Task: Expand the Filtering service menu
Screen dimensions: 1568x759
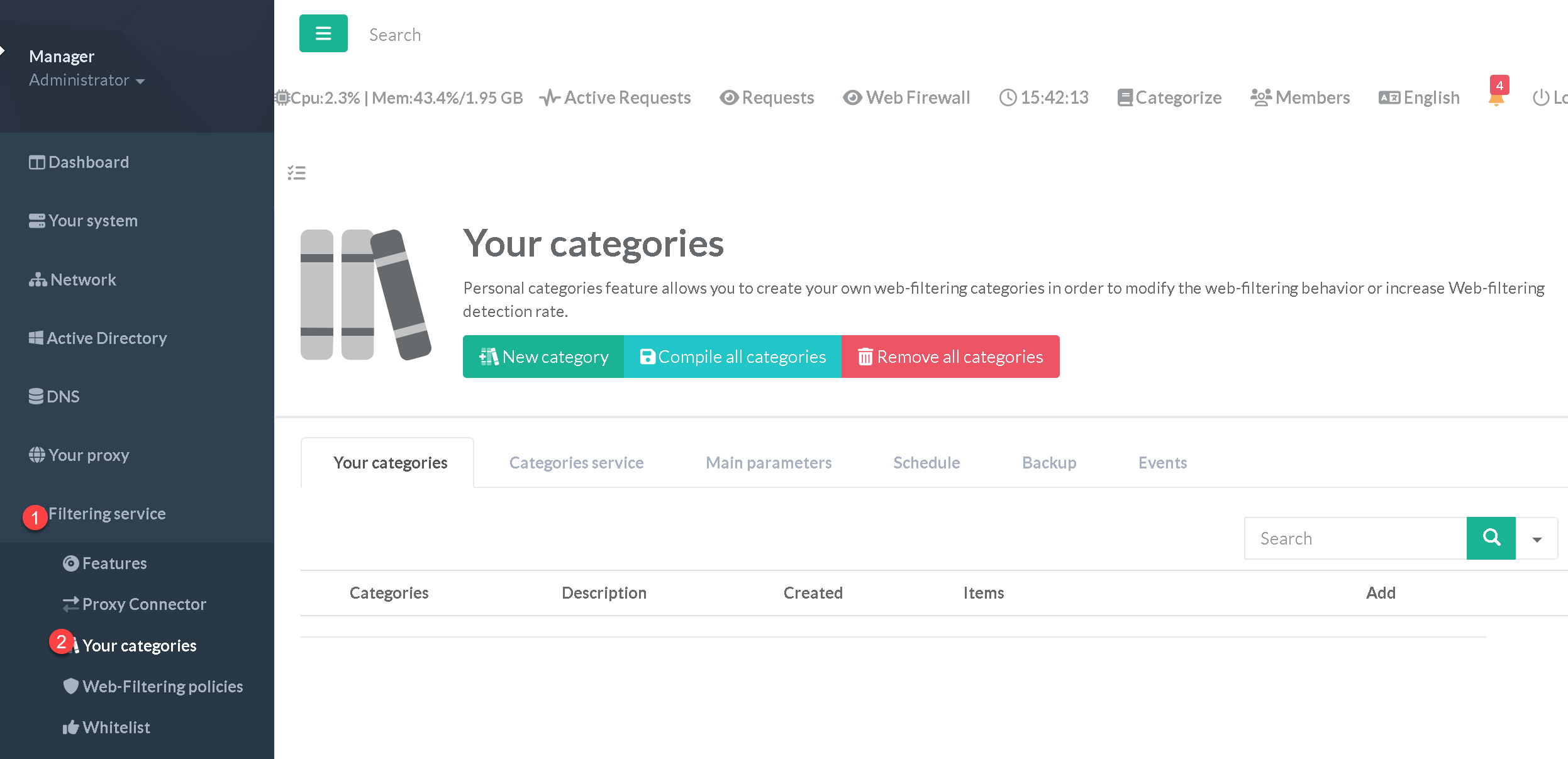Action: coord(107,514)
